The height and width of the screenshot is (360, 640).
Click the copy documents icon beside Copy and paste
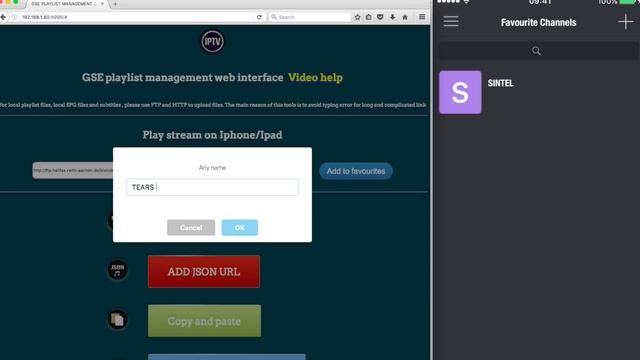click(x=118, y=320)
